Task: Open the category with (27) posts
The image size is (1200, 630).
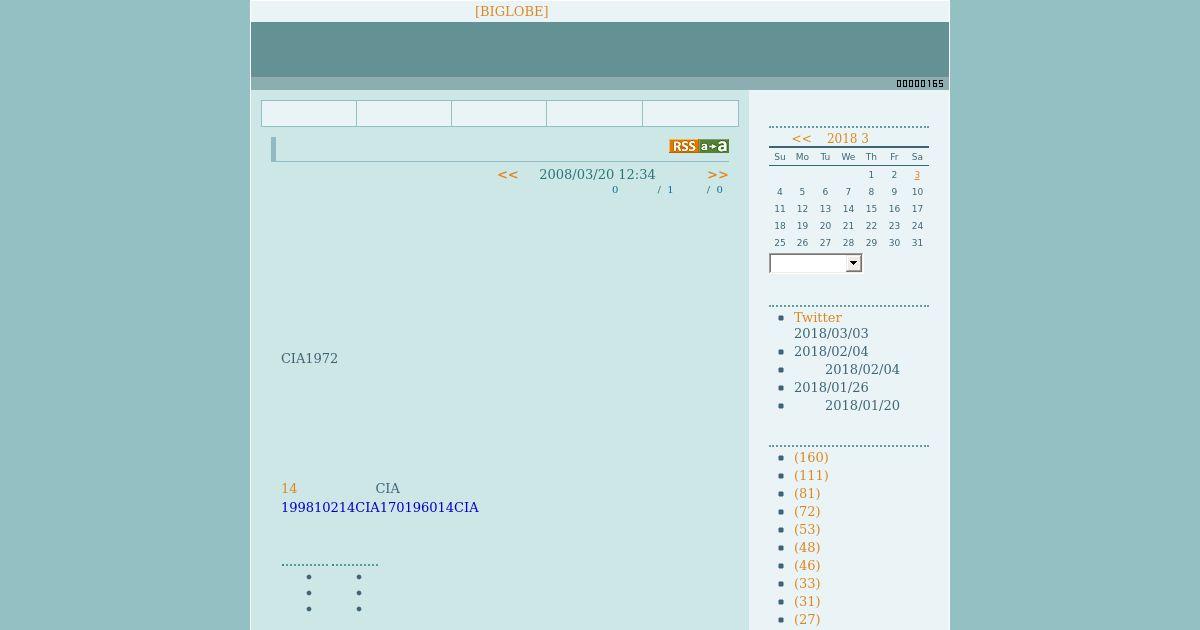Action: (x=807, y=620)
